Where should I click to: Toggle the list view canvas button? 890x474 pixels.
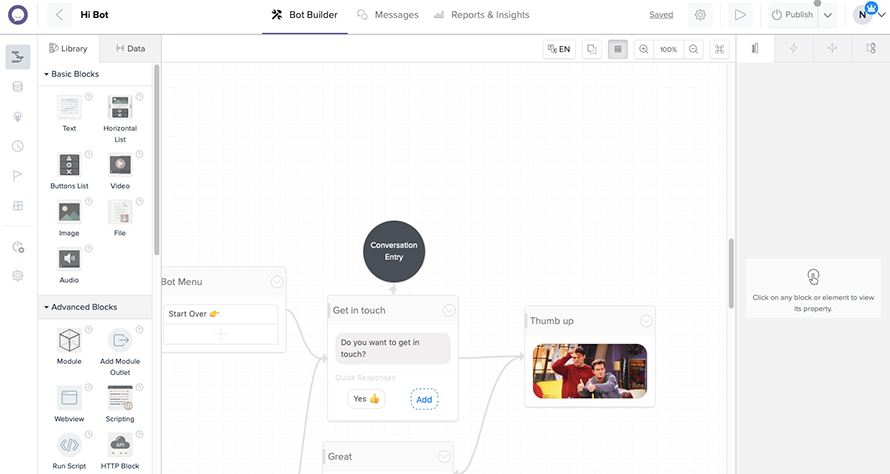coord(618,49)
